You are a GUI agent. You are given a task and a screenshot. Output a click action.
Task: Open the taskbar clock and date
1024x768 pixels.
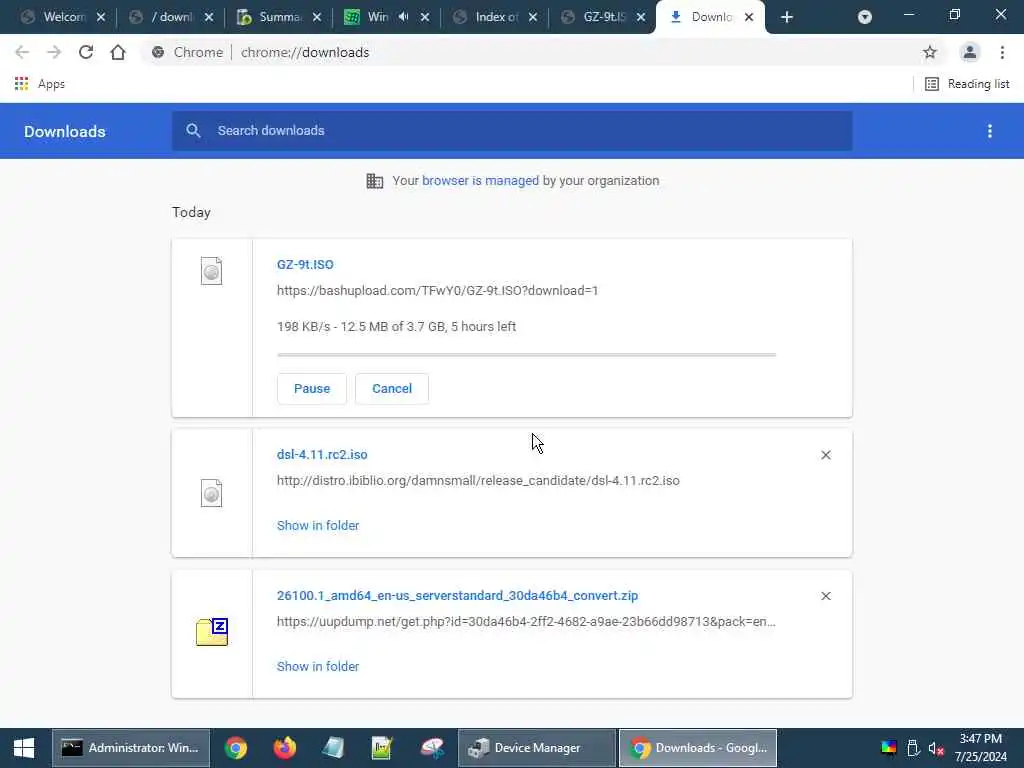981,748
